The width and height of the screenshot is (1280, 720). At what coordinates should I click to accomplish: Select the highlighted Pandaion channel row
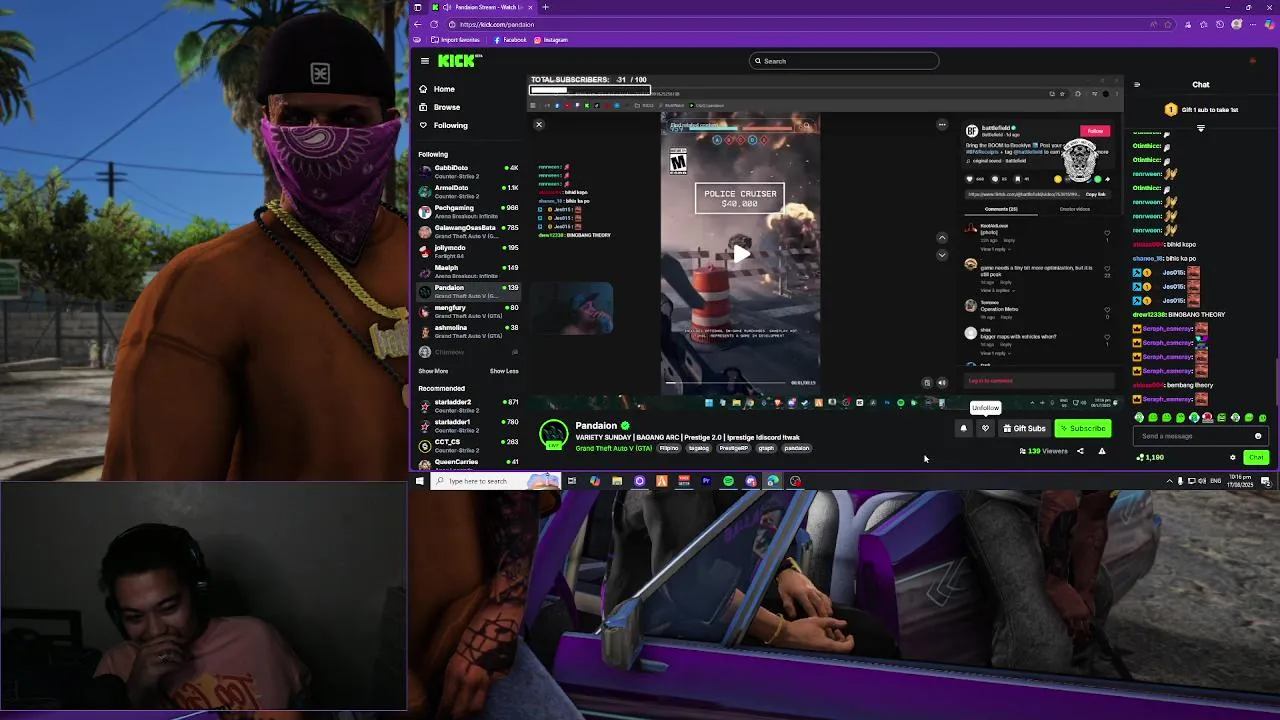(x=469, y=291)
